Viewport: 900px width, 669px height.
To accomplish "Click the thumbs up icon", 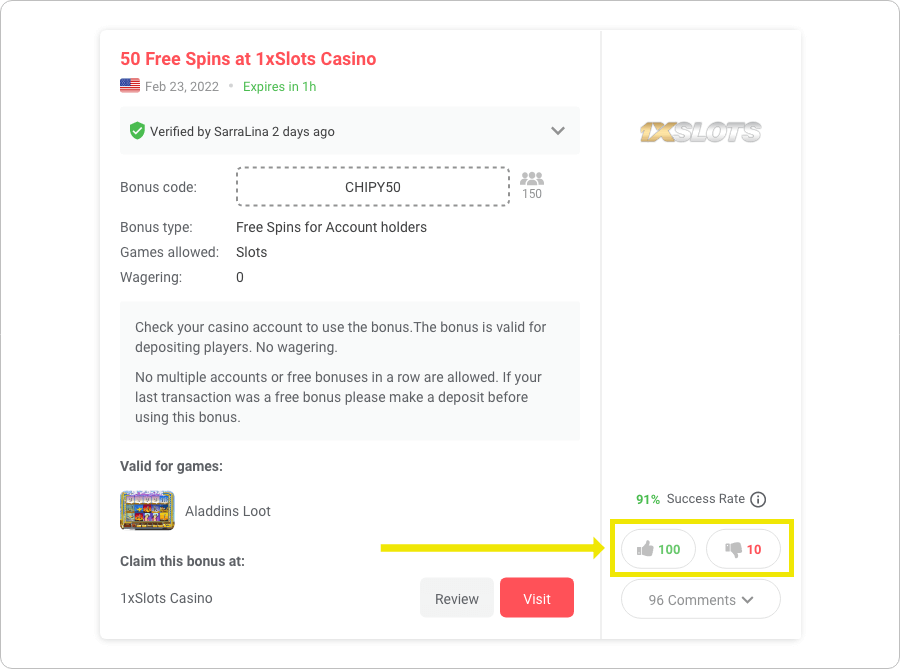I will (645, 549).
